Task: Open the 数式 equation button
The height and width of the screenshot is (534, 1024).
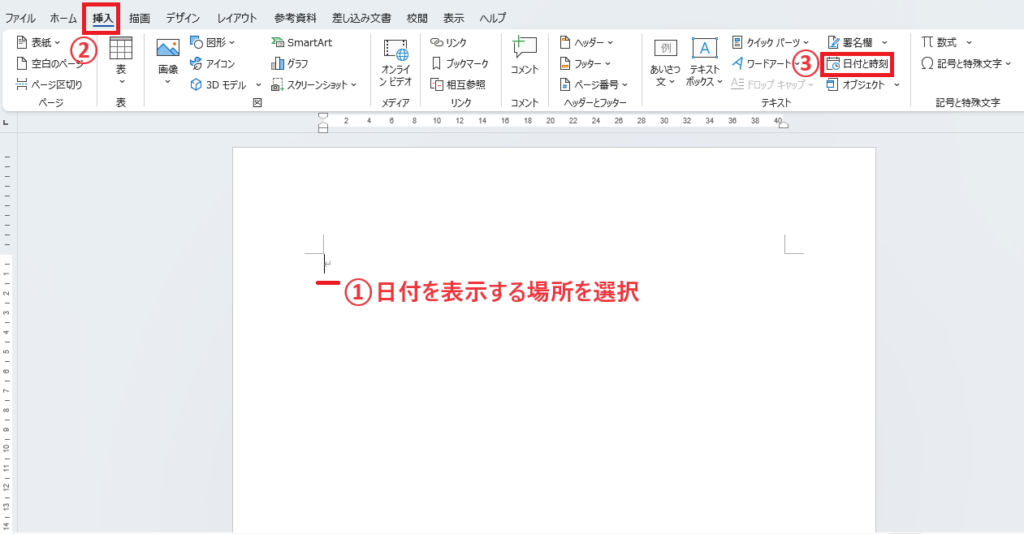Action: point(939,42)
